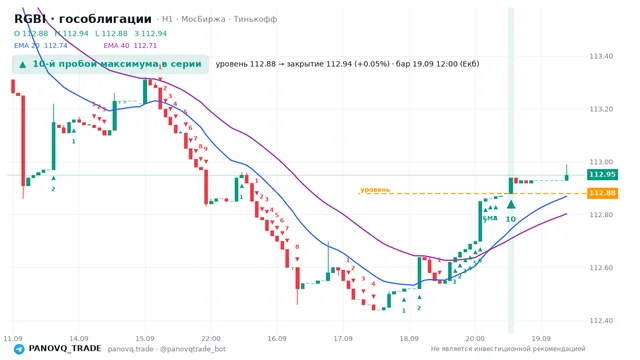Image resolution: width=640 pixels, height=360 pixels.
Task: Click the open value "O 112.88"
Action: 31,33
